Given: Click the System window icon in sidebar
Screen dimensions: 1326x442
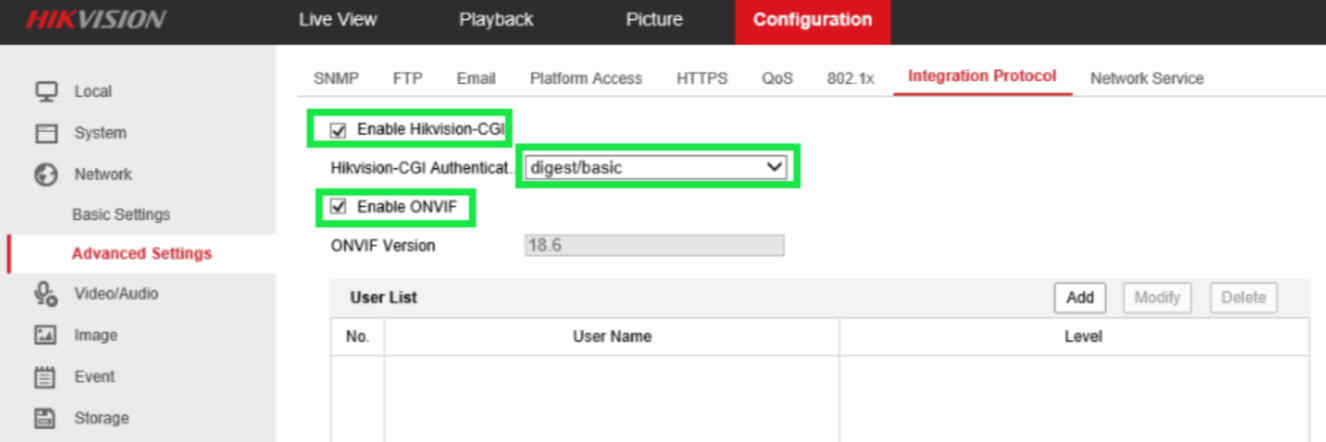Looking at the screenshot, I should [46, 133].
